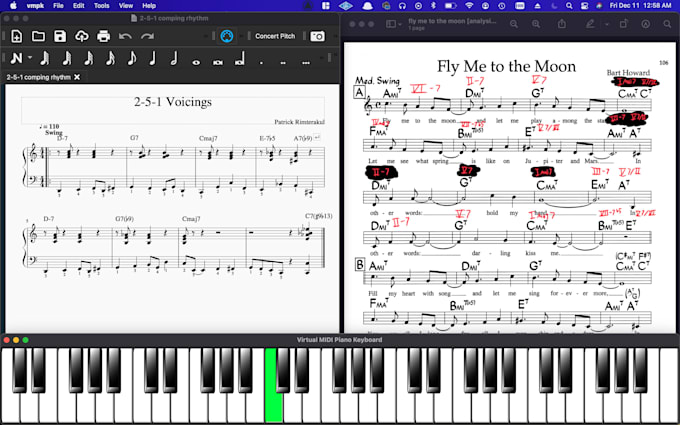Show Markup toolbar in Preview

click(x=646, y=24)
